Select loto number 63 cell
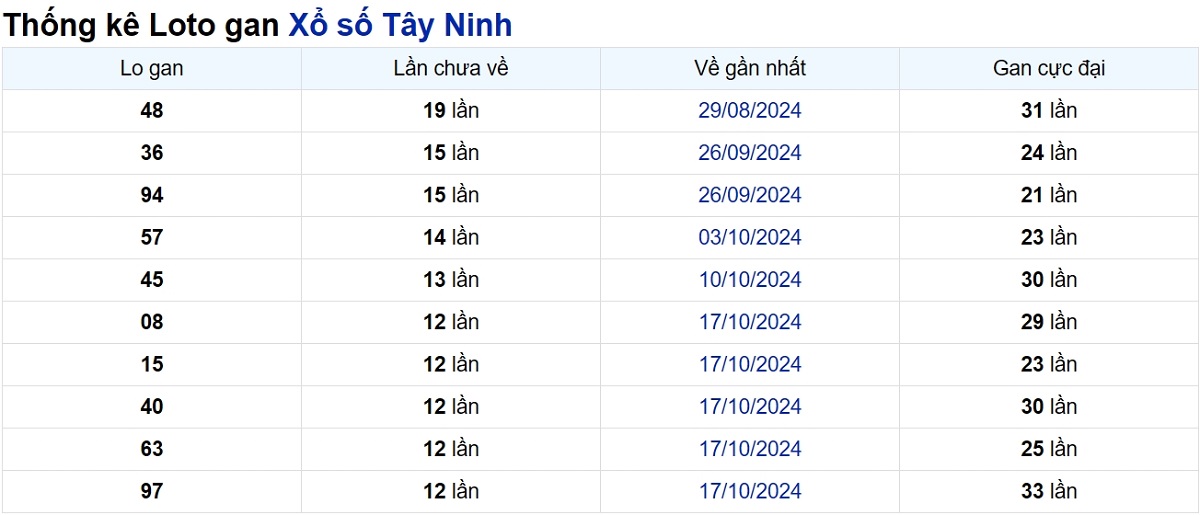Image resolution: width=1200 pixels, height=515 pixels. [x=152, y=449]
